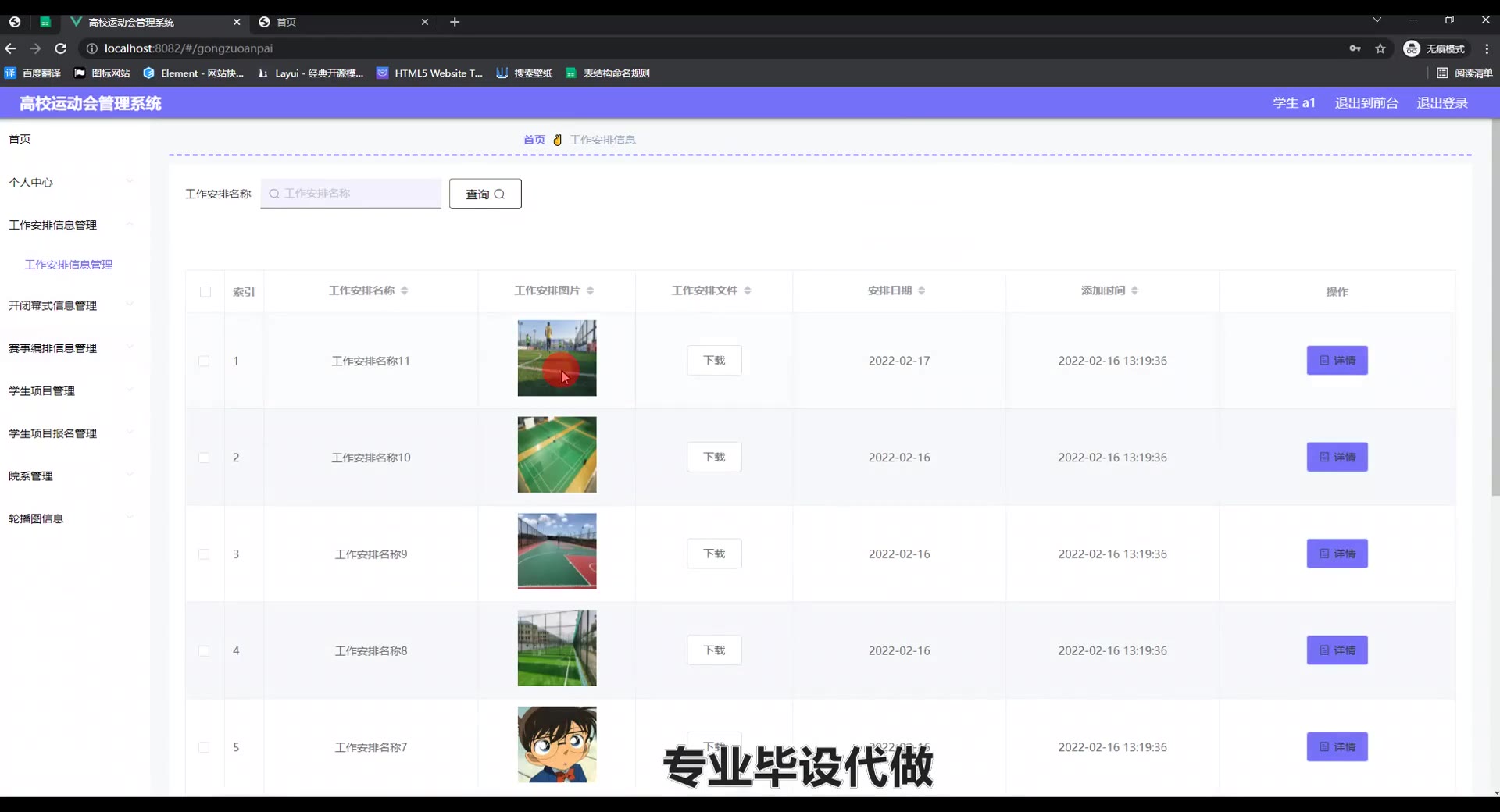Click the bookmark star icon in address bar
Image resolution: width=1500 pixels, height=812 pixels.
pos(1380,48)
